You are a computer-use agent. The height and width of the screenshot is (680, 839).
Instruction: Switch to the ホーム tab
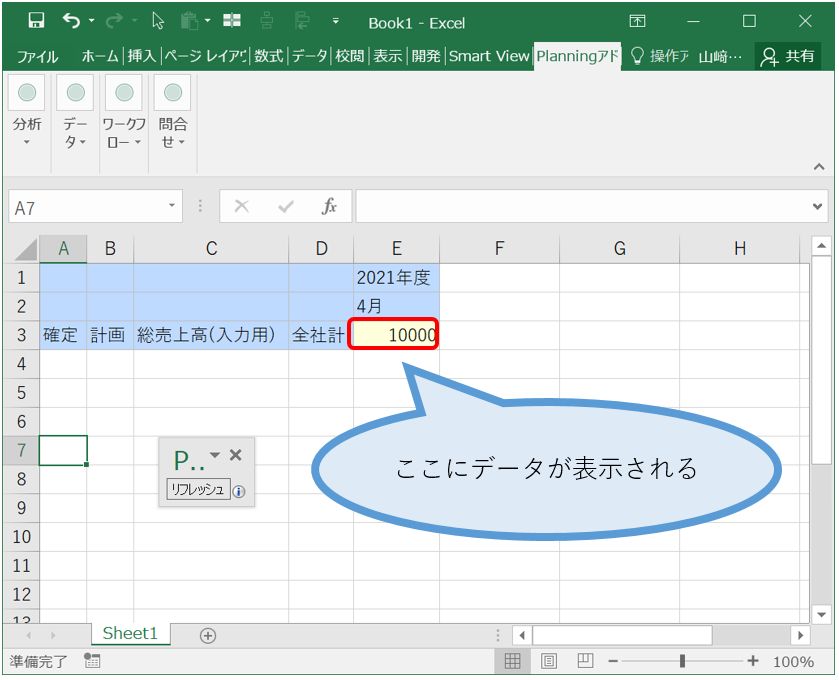click(100, 56)
